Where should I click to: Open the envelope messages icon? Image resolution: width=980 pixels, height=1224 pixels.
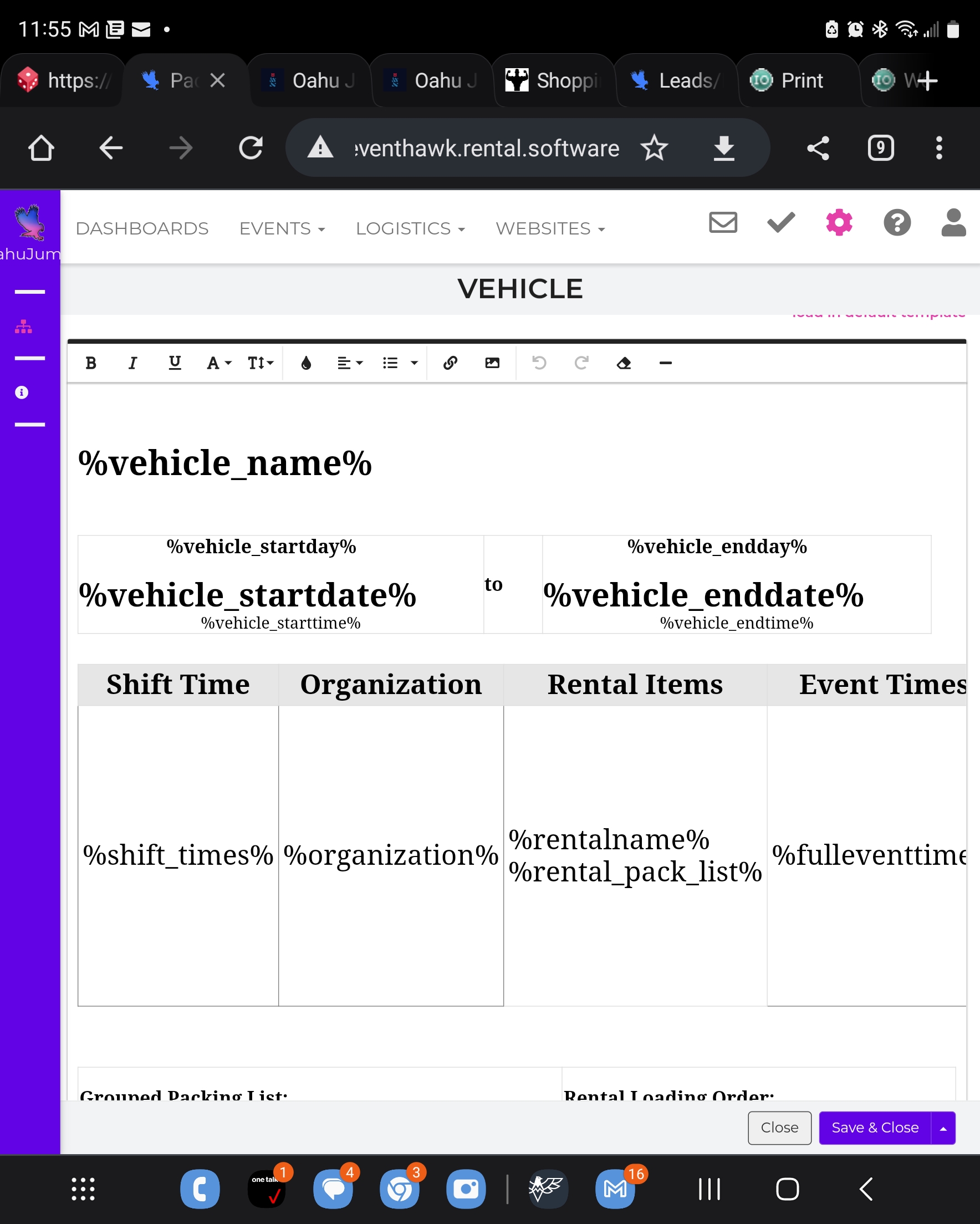723,222
